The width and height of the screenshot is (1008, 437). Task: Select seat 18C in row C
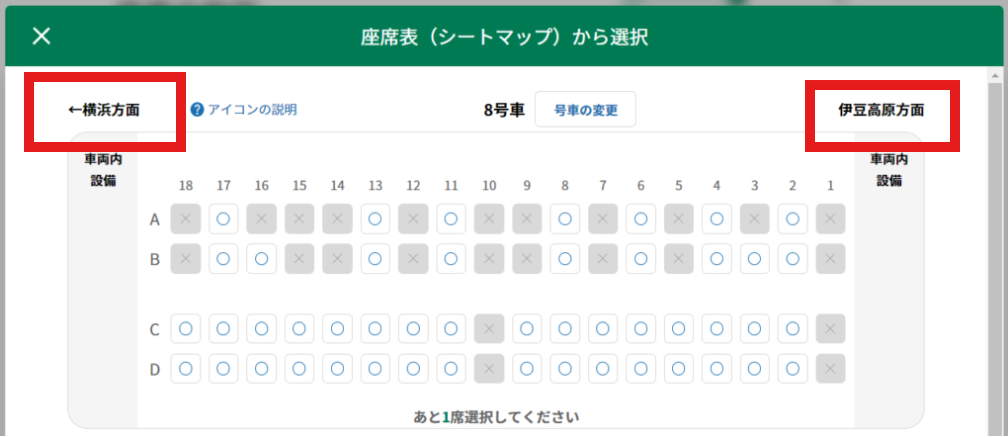pos(185,328)
